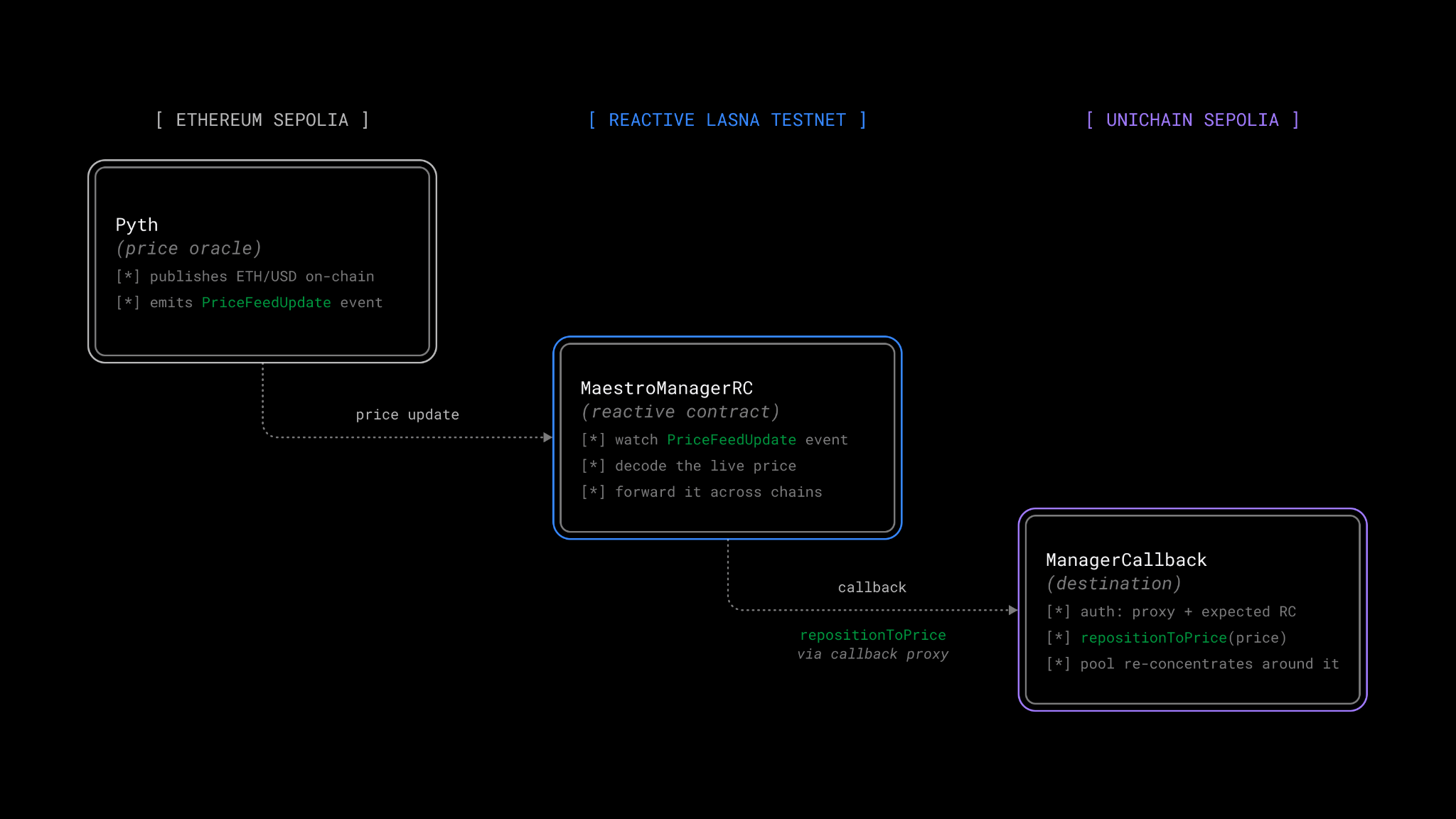Click 'repositionToPrice(price)' line in ManagerCallback box

click(x=1167, y=638)
